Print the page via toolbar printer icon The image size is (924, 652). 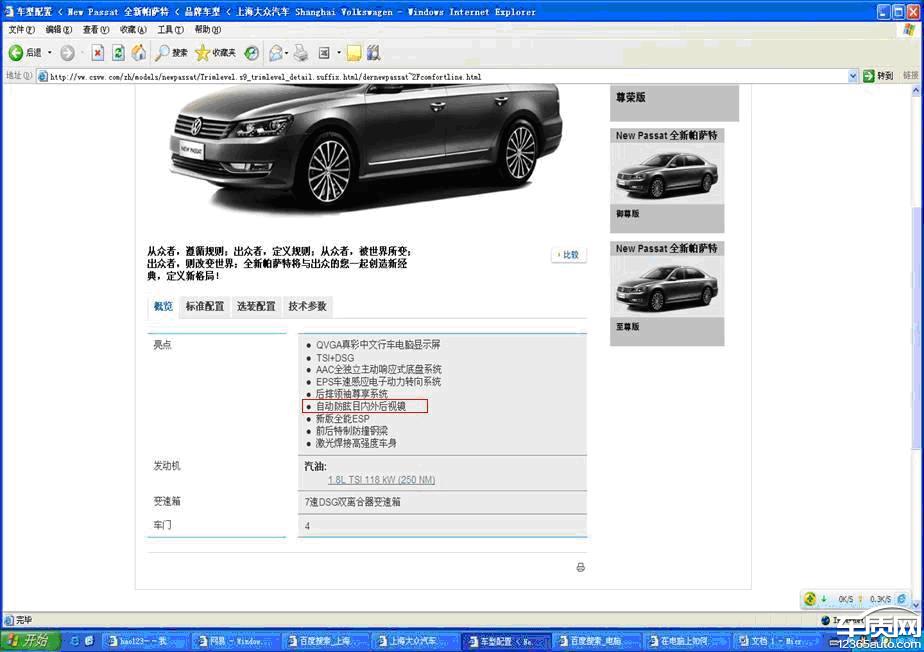pyautogui.click(x=301, y=53)
